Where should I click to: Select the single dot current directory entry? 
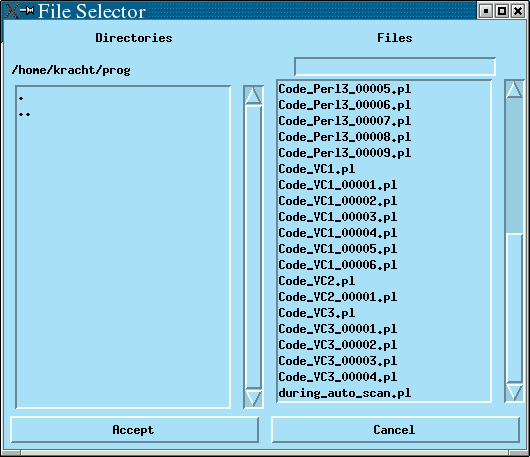pos(21,98)
